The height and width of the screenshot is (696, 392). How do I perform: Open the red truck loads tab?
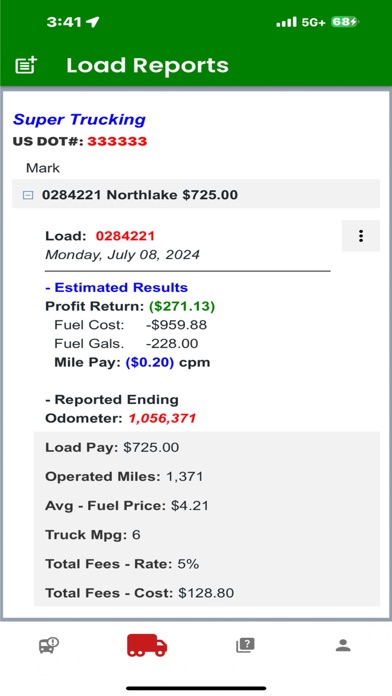(147, 645)
